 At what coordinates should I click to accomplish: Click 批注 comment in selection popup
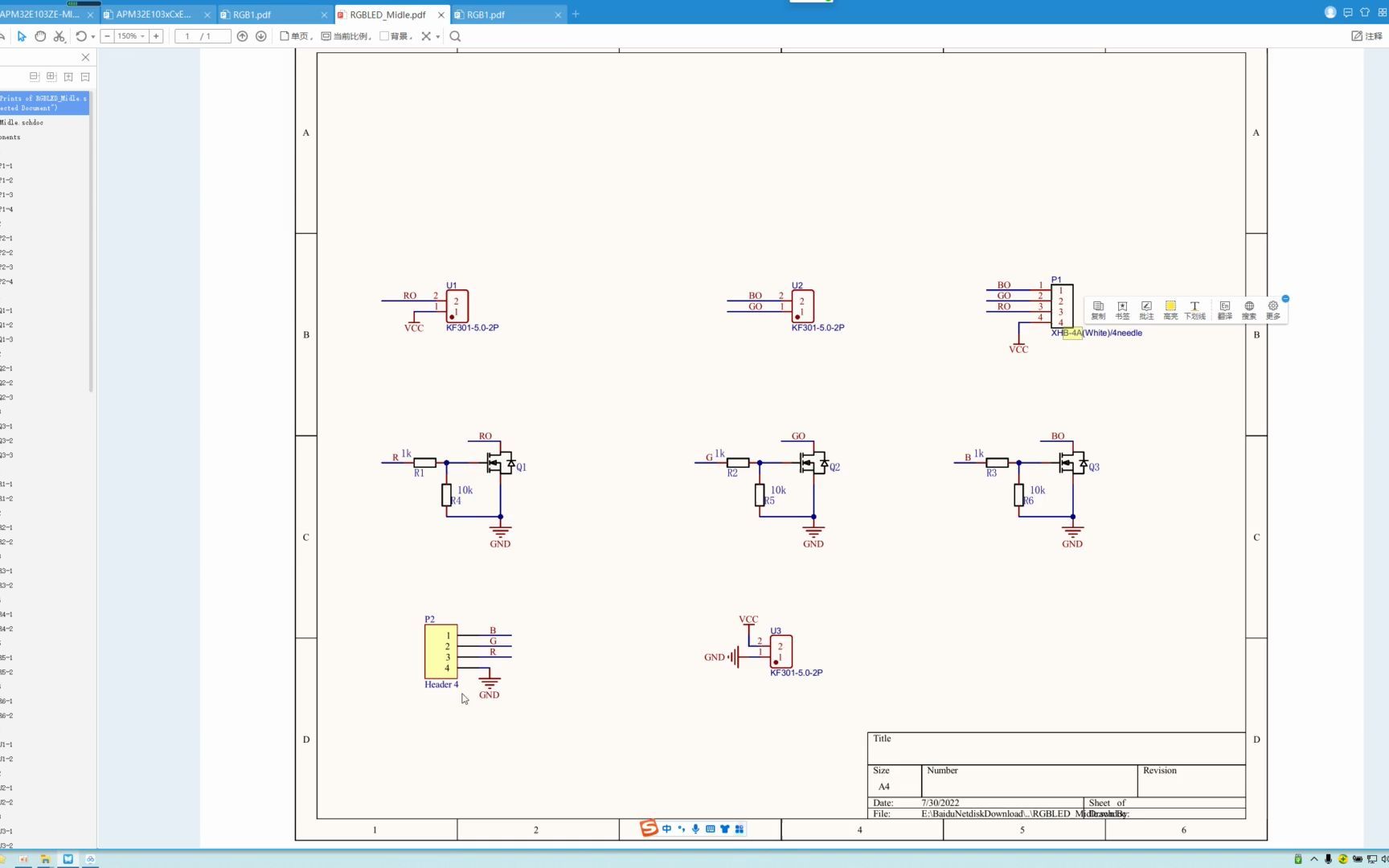point(1146,310)
